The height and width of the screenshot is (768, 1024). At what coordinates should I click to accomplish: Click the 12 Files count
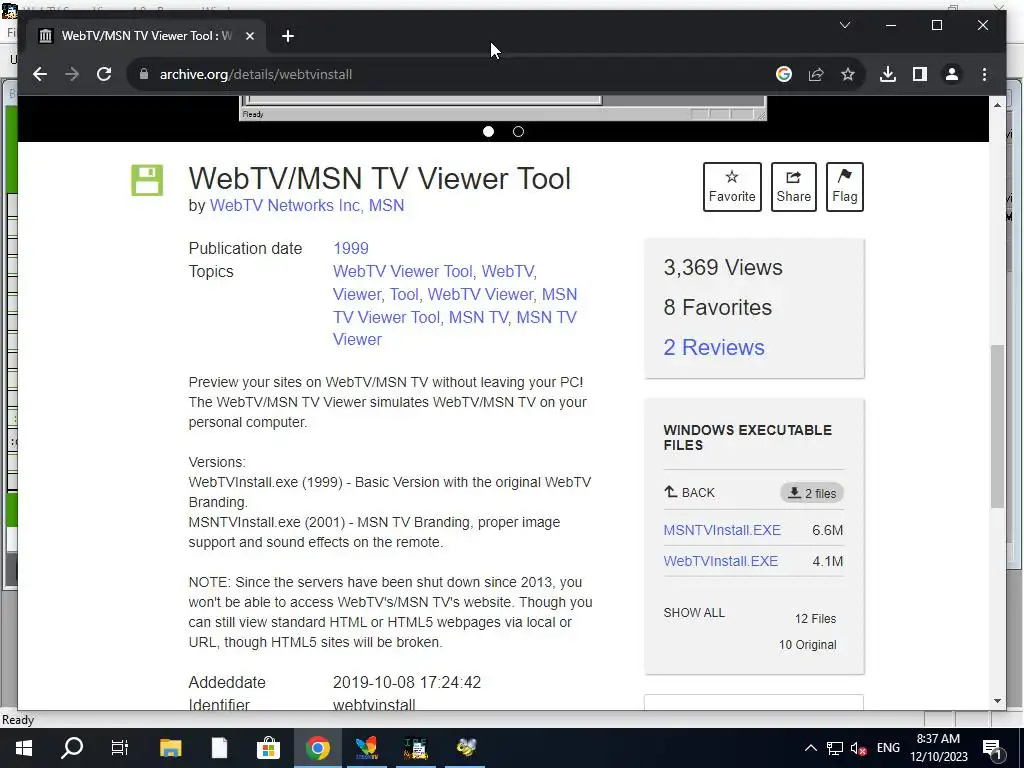click(x=815, y=618)
